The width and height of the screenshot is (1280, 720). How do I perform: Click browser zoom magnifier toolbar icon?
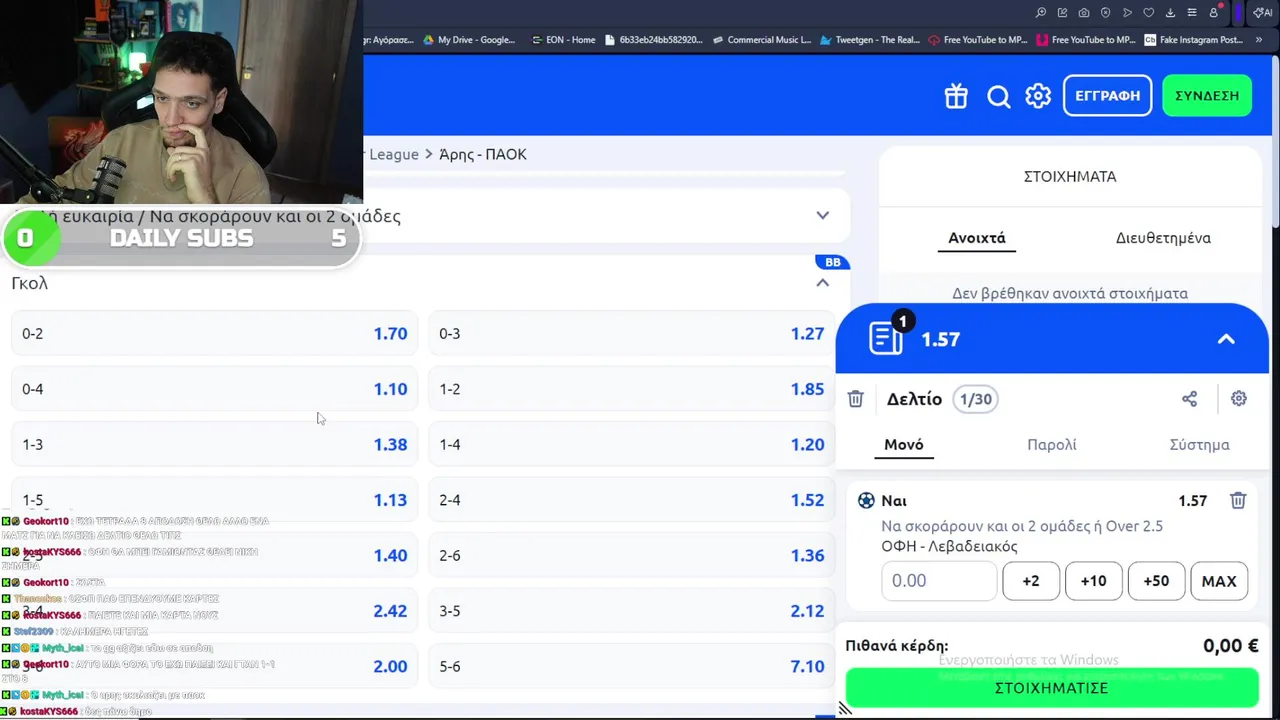1041,13
